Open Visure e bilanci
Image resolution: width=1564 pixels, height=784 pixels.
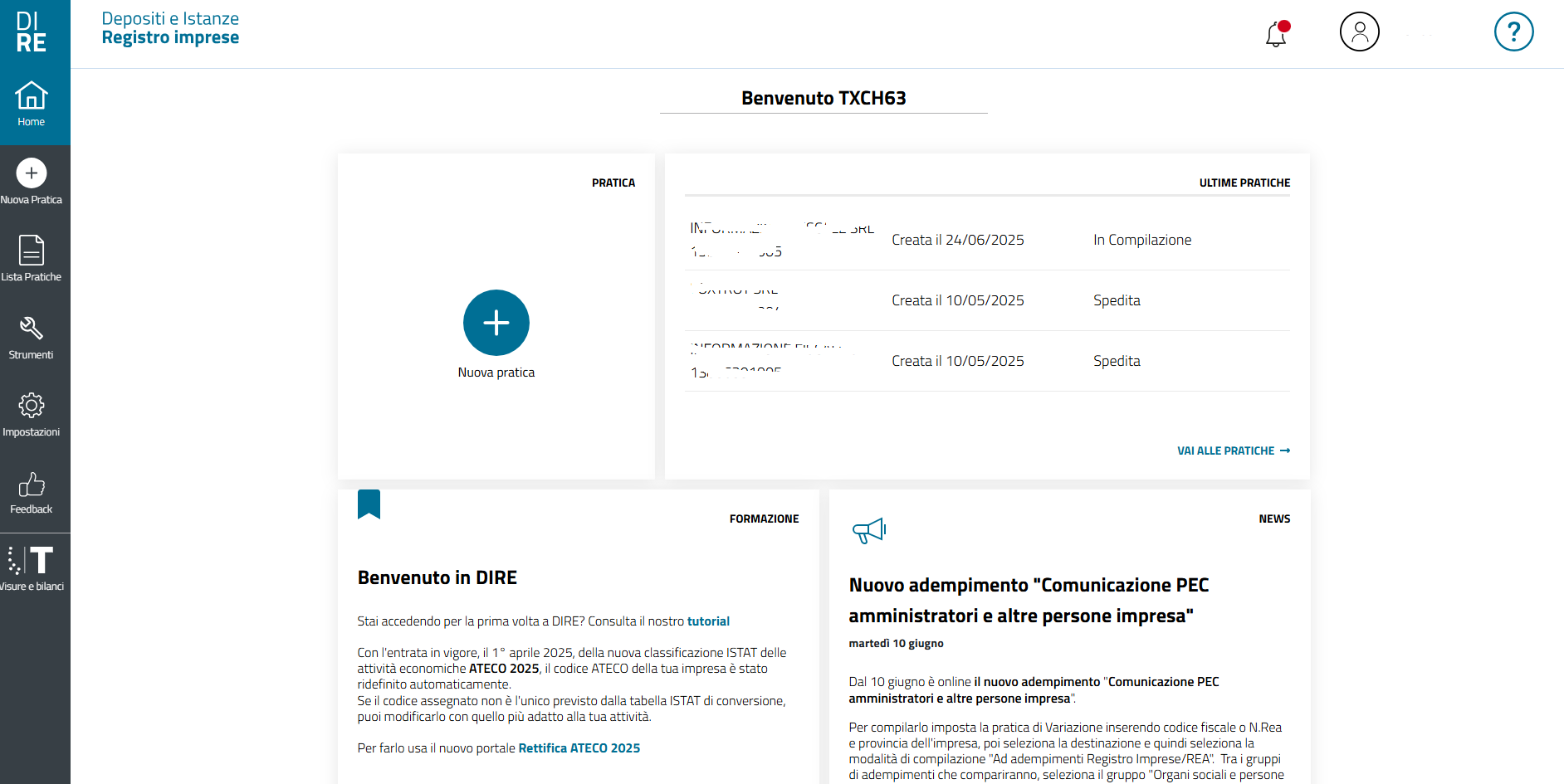[32, 568]
